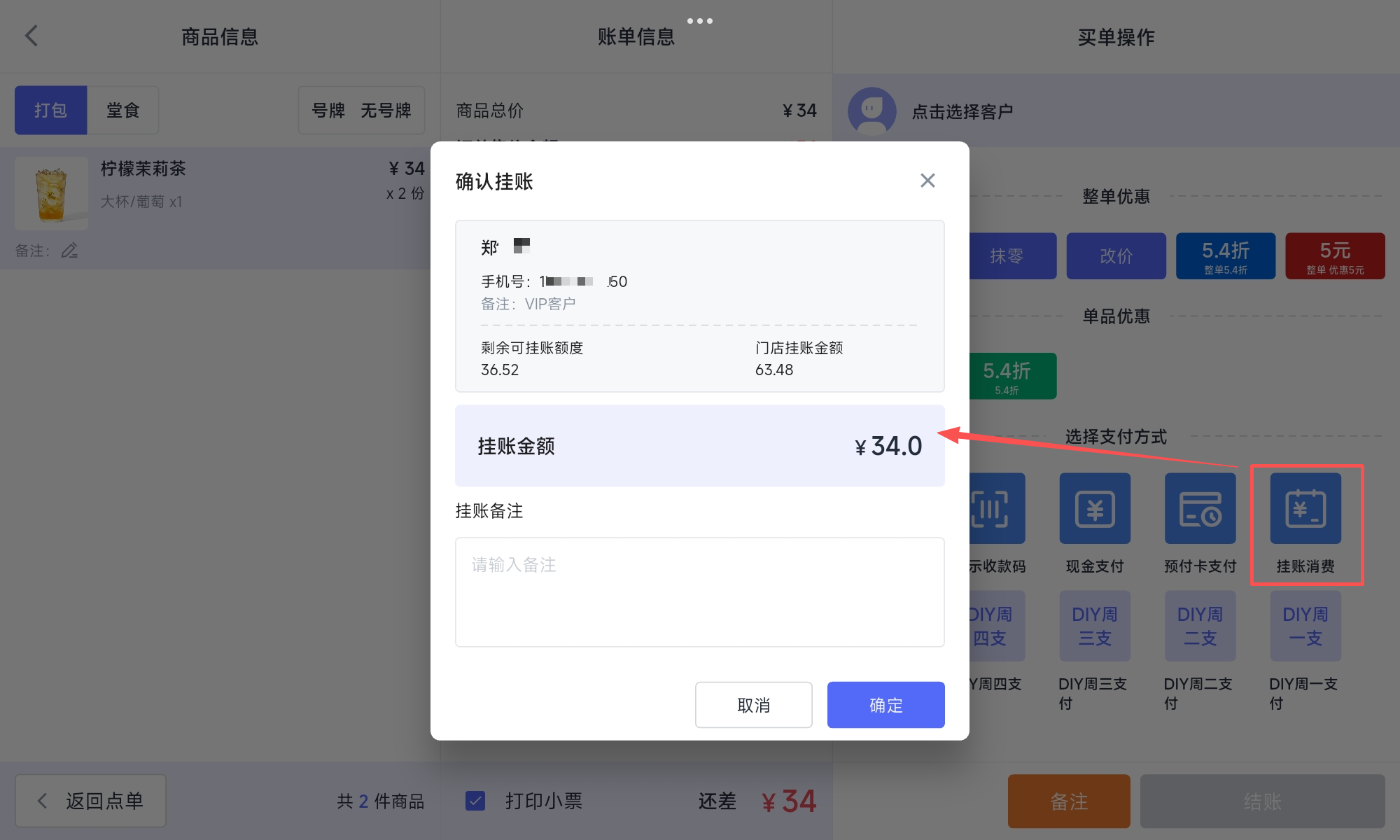
Task: Toggle the print receipt checkbox
Action: tap(475, 800)
